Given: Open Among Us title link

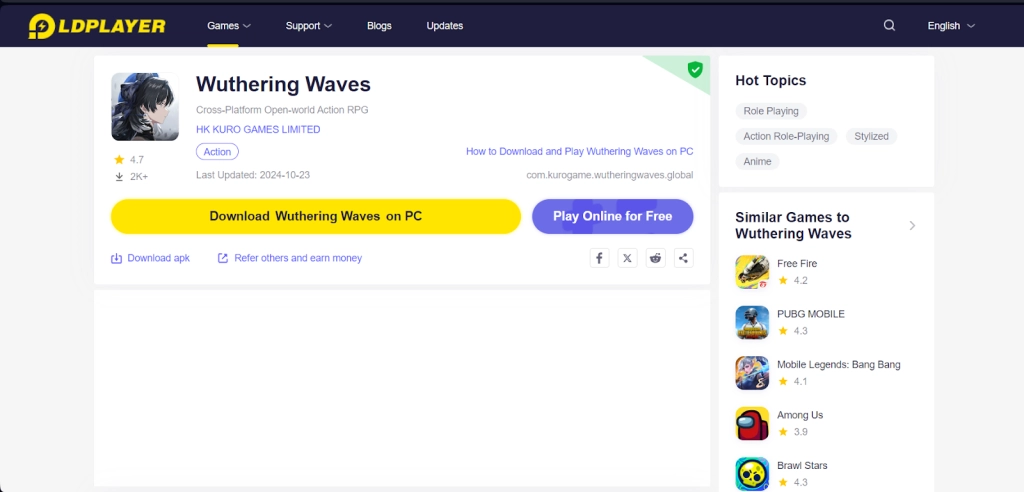Looking at the screenshot, I should point(800,415).
